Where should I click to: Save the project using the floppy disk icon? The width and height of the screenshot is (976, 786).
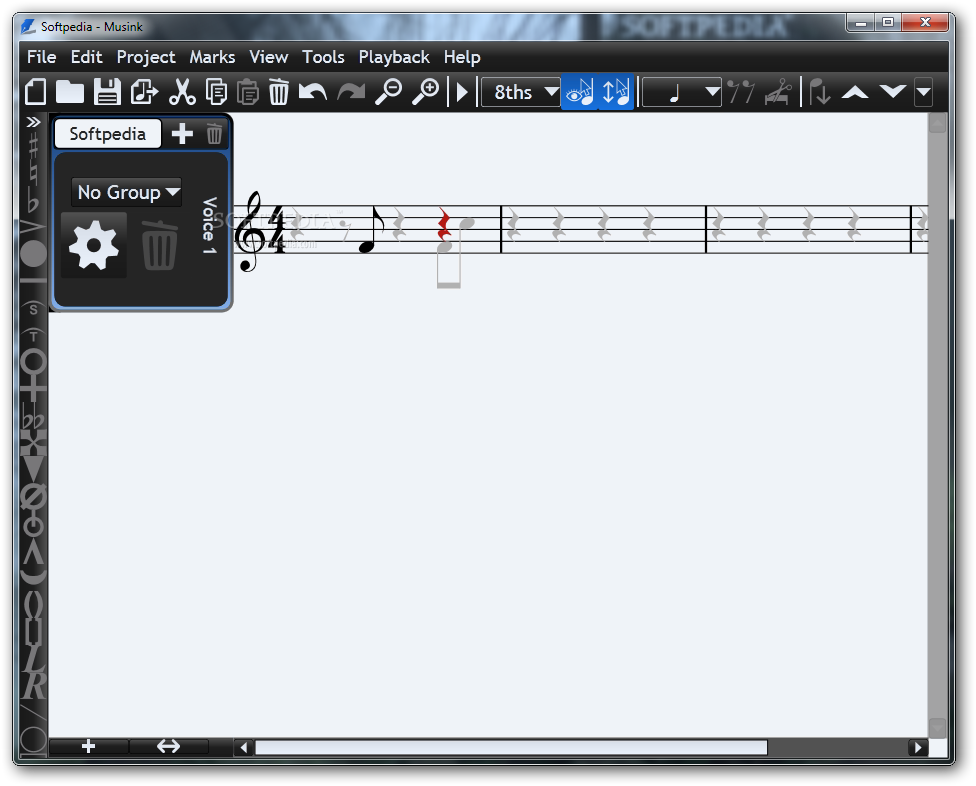pyautogui.click(x=107, y=92)
